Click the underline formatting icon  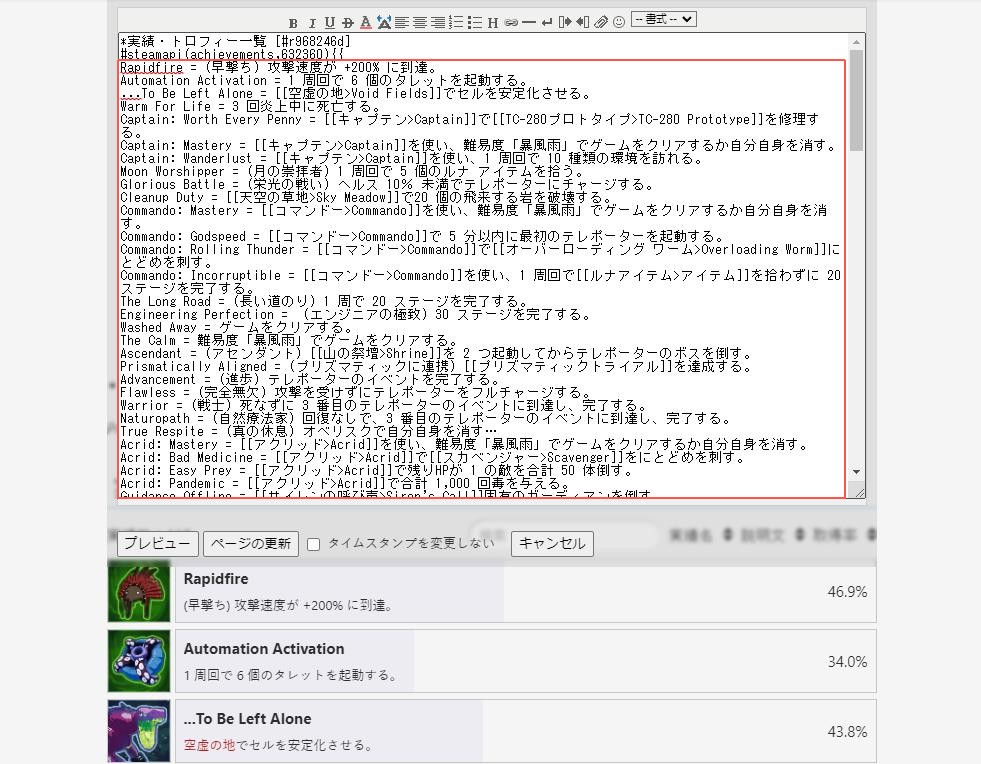click(330, 22)
